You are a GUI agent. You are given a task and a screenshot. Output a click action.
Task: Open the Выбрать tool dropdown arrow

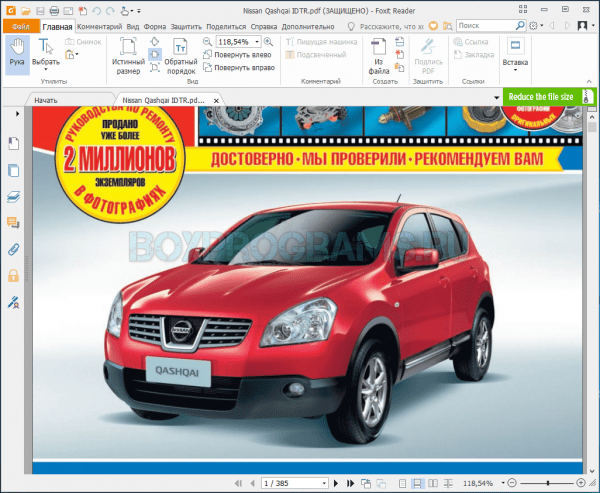coord(46,70)
